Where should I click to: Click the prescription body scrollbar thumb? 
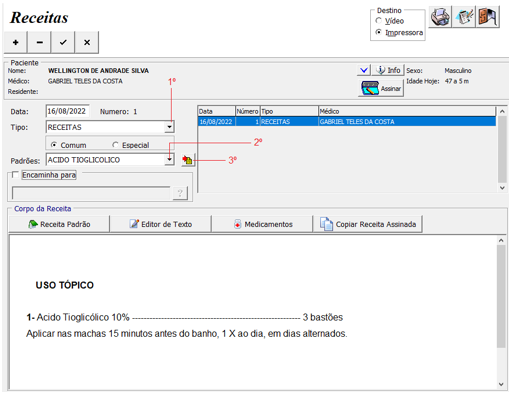coord(501,297)
